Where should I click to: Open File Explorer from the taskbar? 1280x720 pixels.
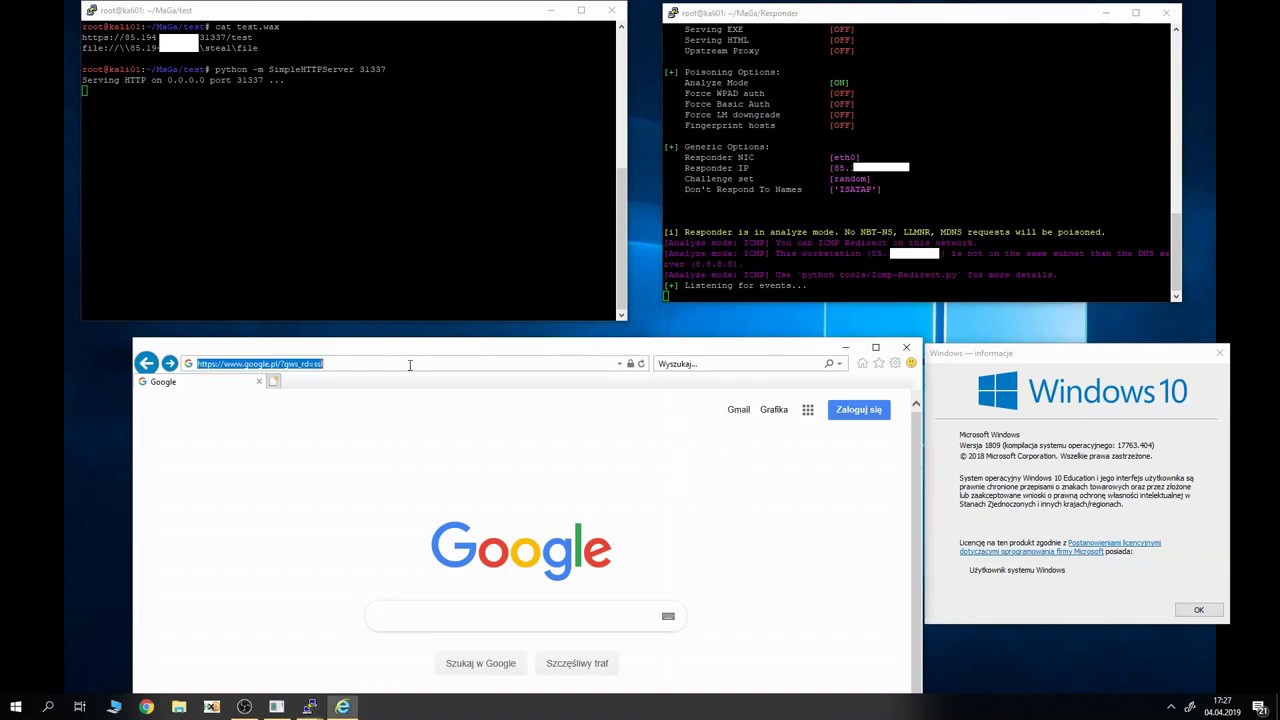point(179,707)
